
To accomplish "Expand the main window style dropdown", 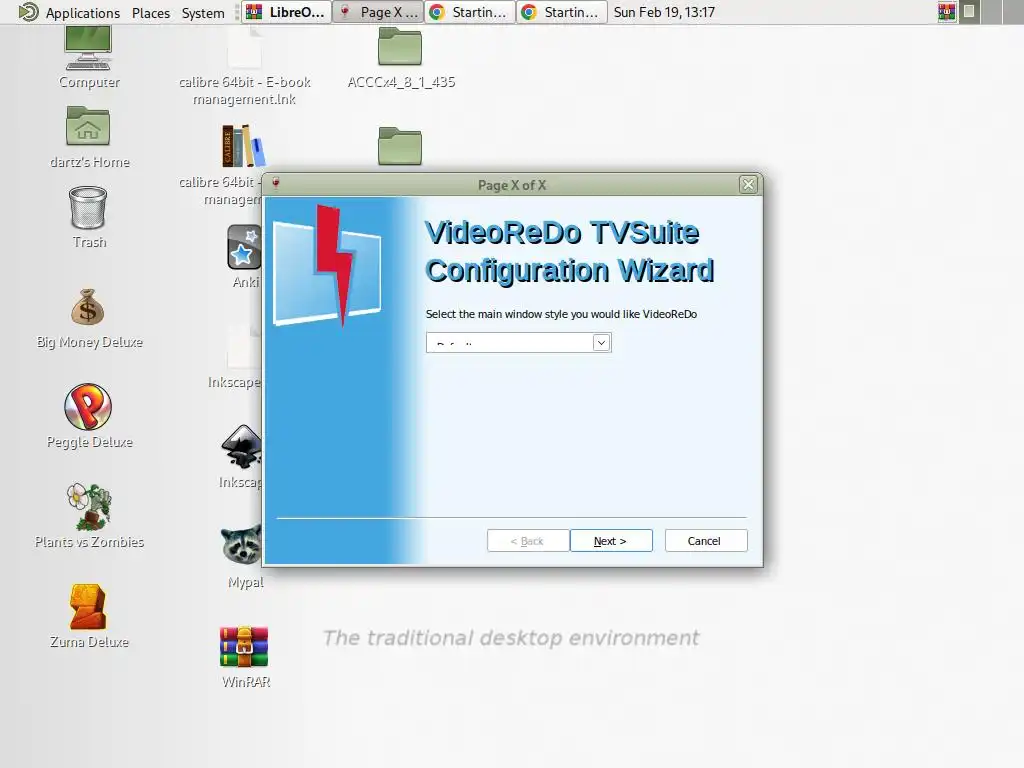I will tap(601, 342).
